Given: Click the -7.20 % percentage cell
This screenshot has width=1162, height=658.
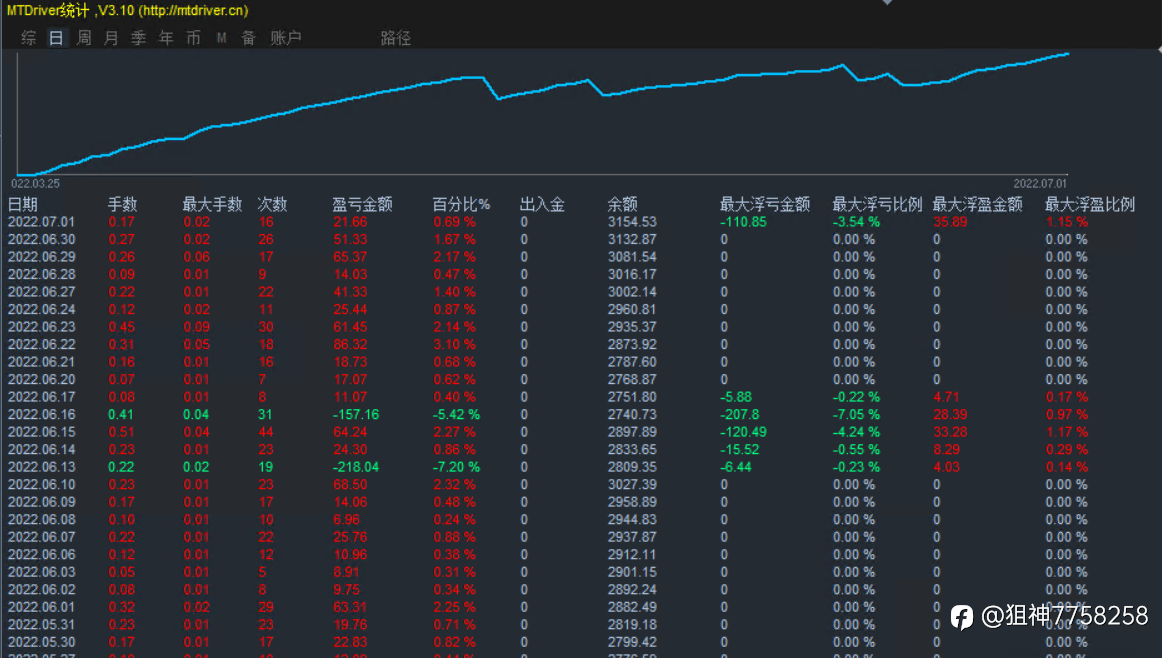Looking at the screenshot, I should click(x=456, y=467).
